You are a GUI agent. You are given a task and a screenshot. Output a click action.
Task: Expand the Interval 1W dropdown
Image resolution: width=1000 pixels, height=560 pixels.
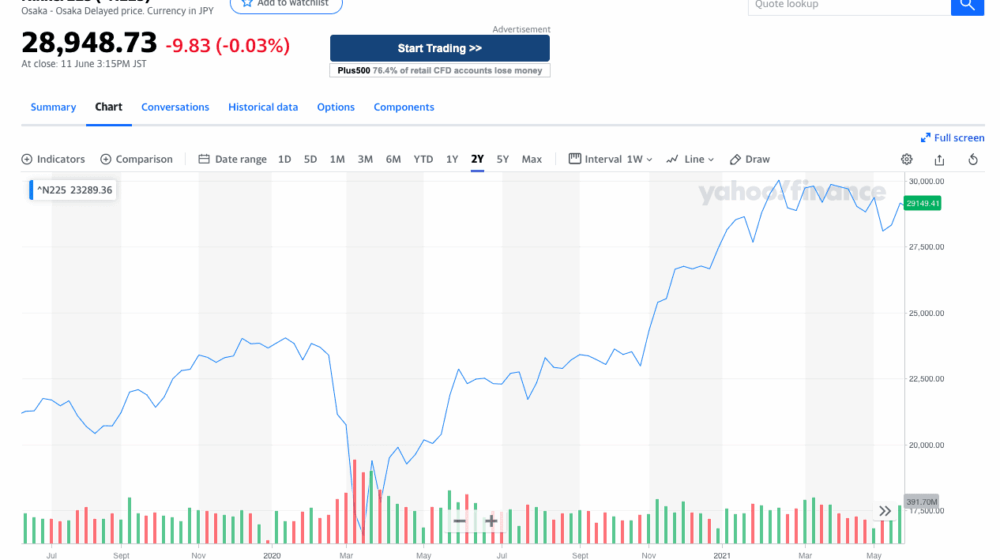tap(610, 159)
